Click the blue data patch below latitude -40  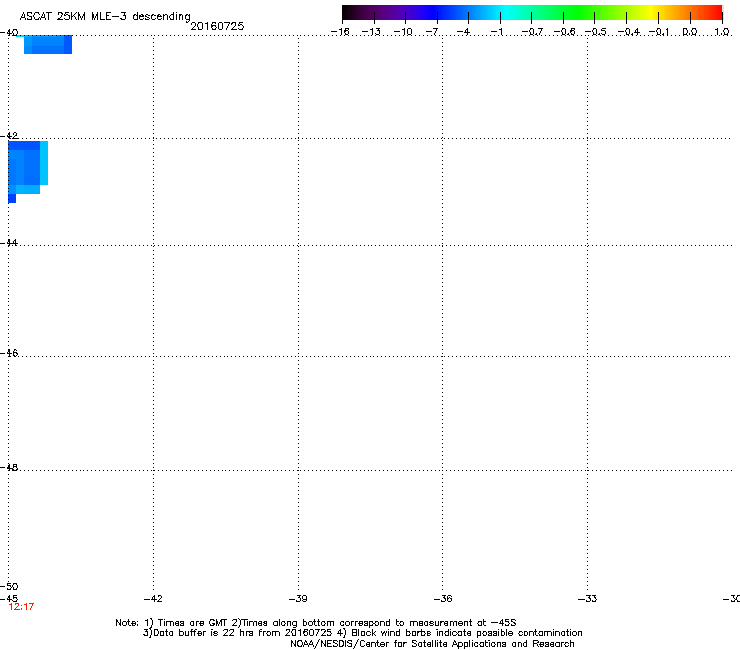[x=48, y=44]
